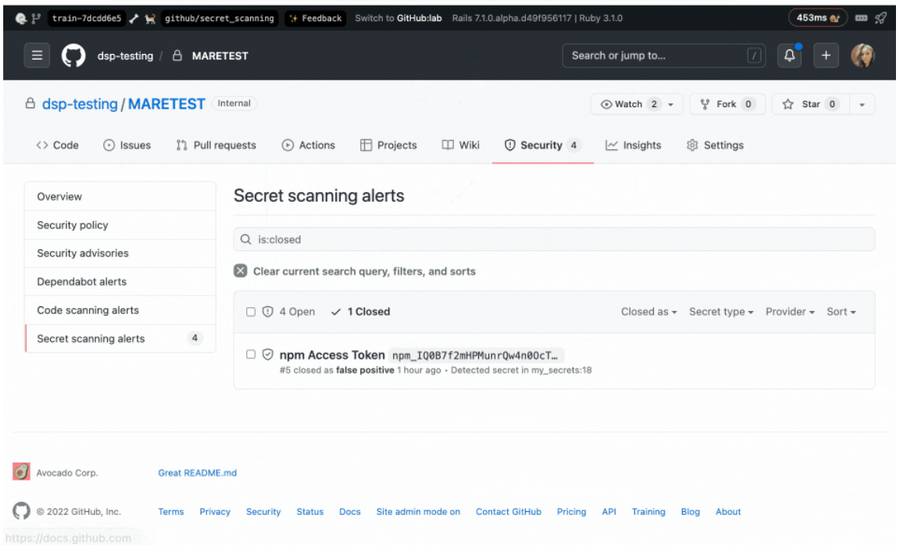Star the repository
This screenshot has width=900, height=555.
tap(810, 104)
